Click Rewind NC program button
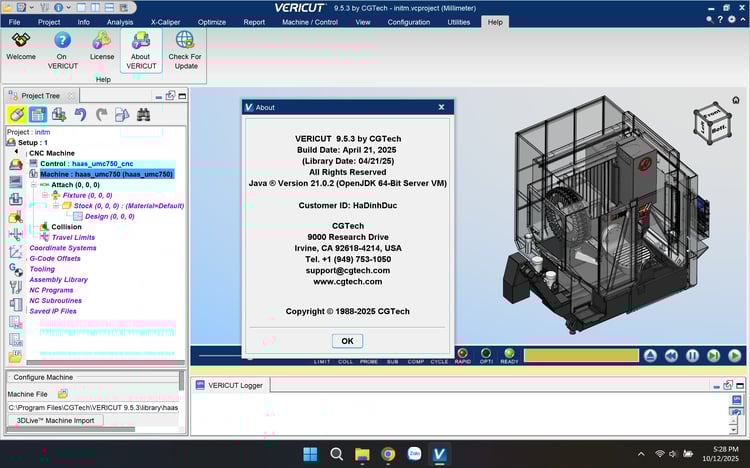The height and width of the screenshot is (468, 750). coord(671,356)
